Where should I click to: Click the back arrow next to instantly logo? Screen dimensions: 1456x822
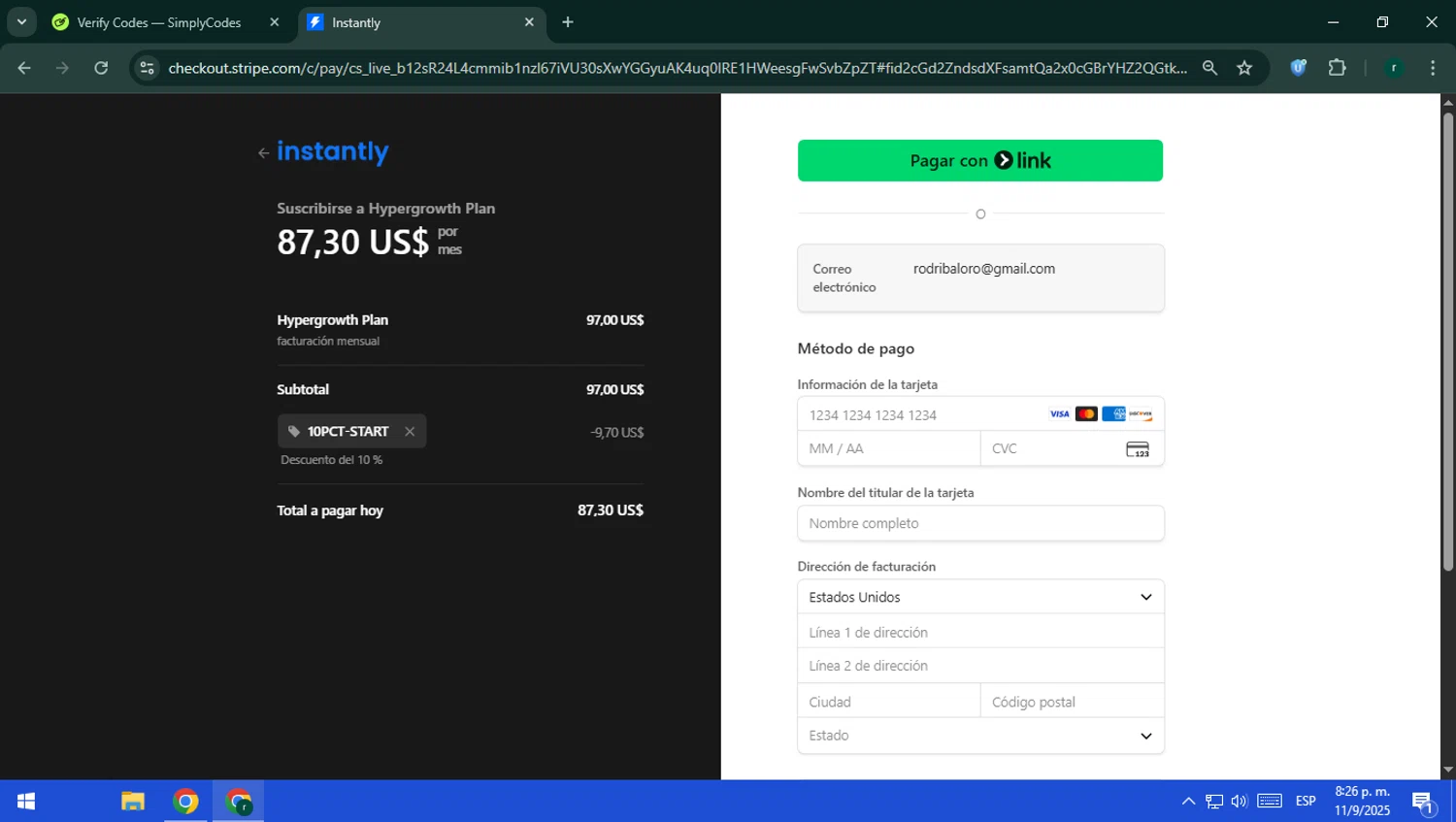[x=263, y=153]
